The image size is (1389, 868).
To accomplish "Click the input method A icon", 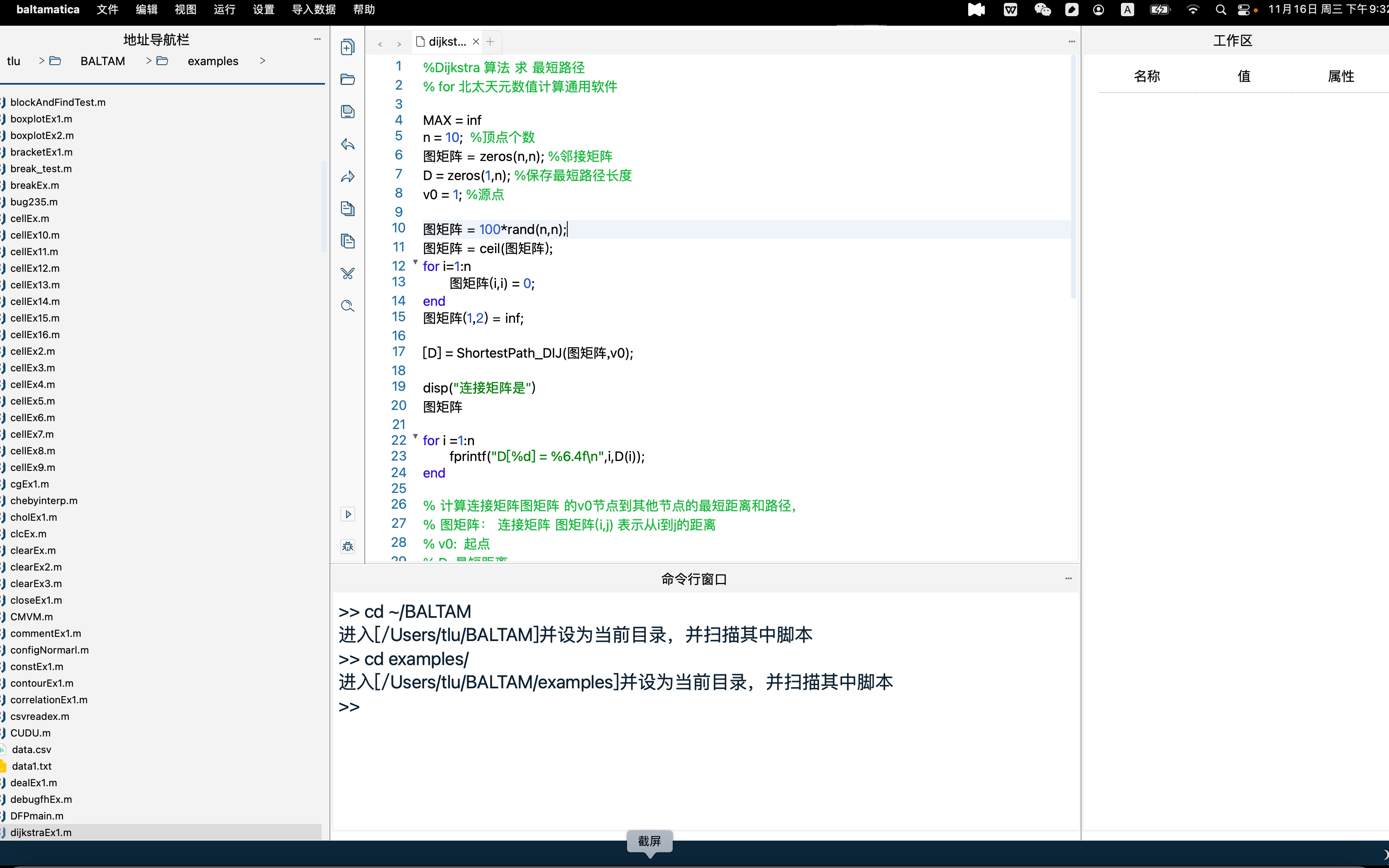I will pos(1127,9).
